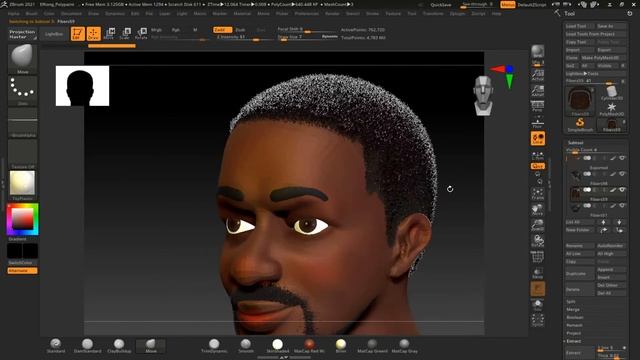The height and width of the screenshot is (360, 640).
Task: Open Lightbox Tools browser
Action: (596, 73)
